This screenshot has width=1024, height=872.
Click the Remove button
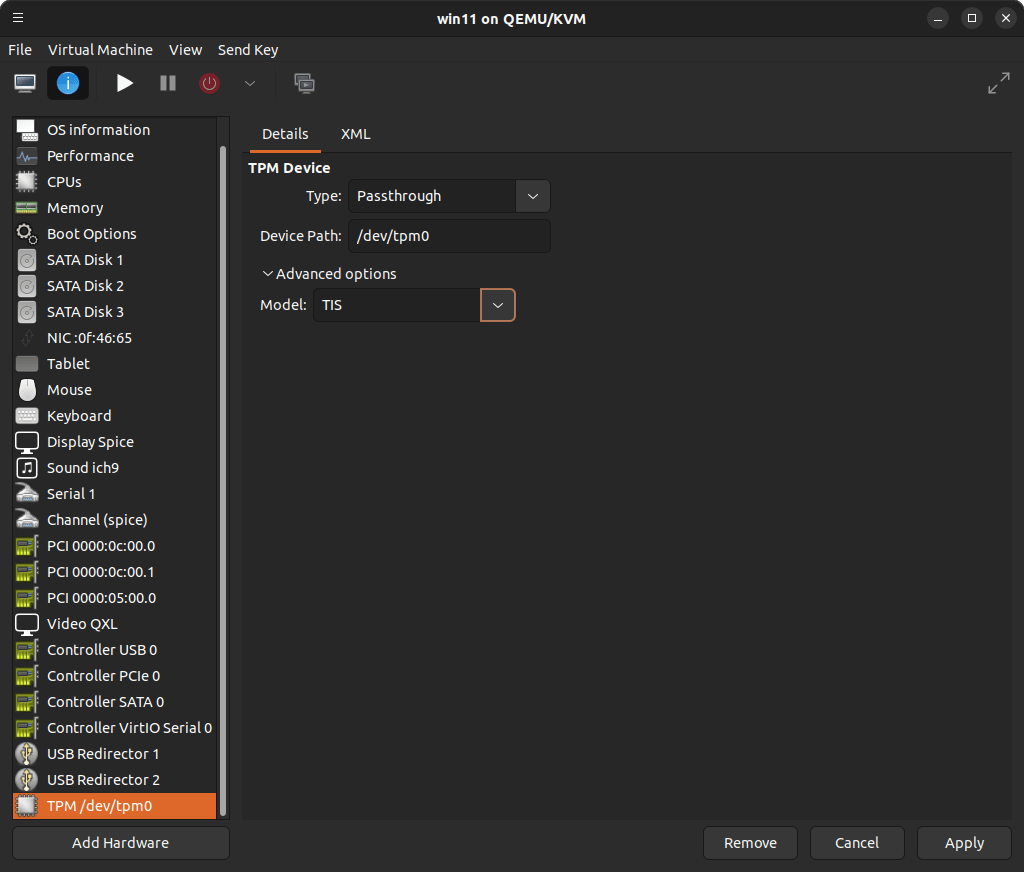tap(750, 843)
